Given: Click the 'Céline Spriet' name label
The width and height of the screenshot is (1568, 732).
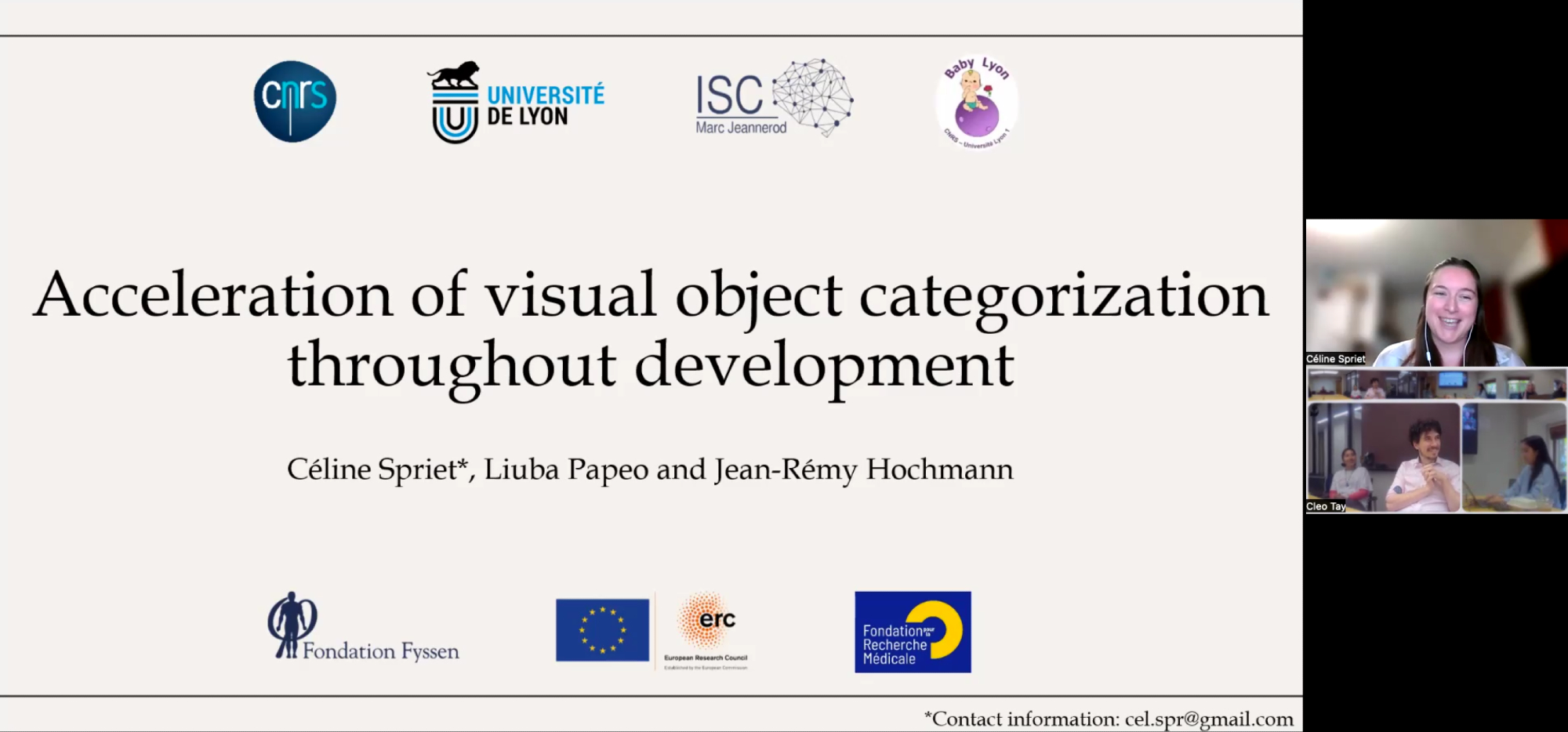Looking at the screenshot, I should click(1336, 359).
